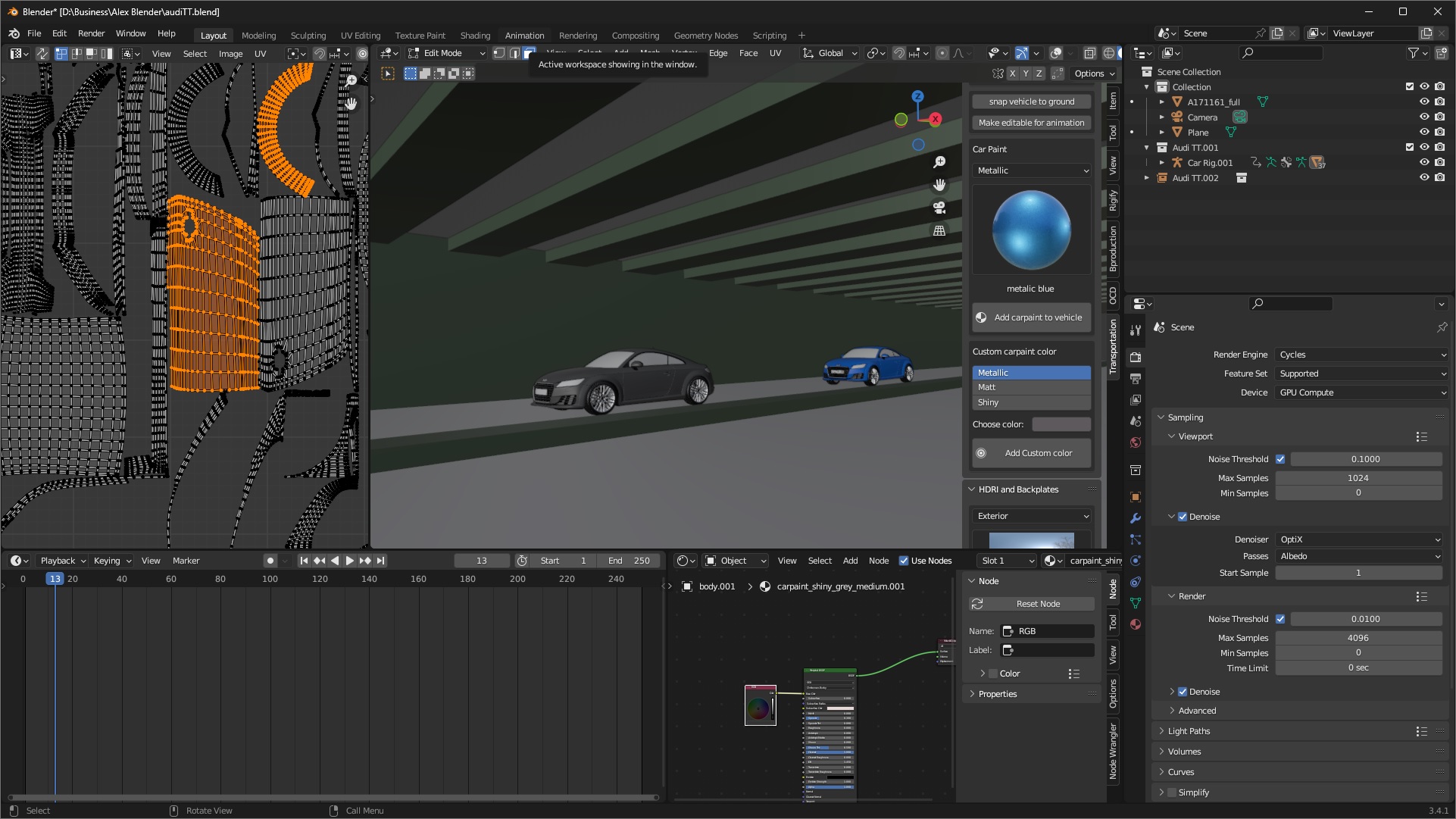This screenshot has width=1456, height=819.
Task: Click play animation button in timeline
Action: coord(349,561)
